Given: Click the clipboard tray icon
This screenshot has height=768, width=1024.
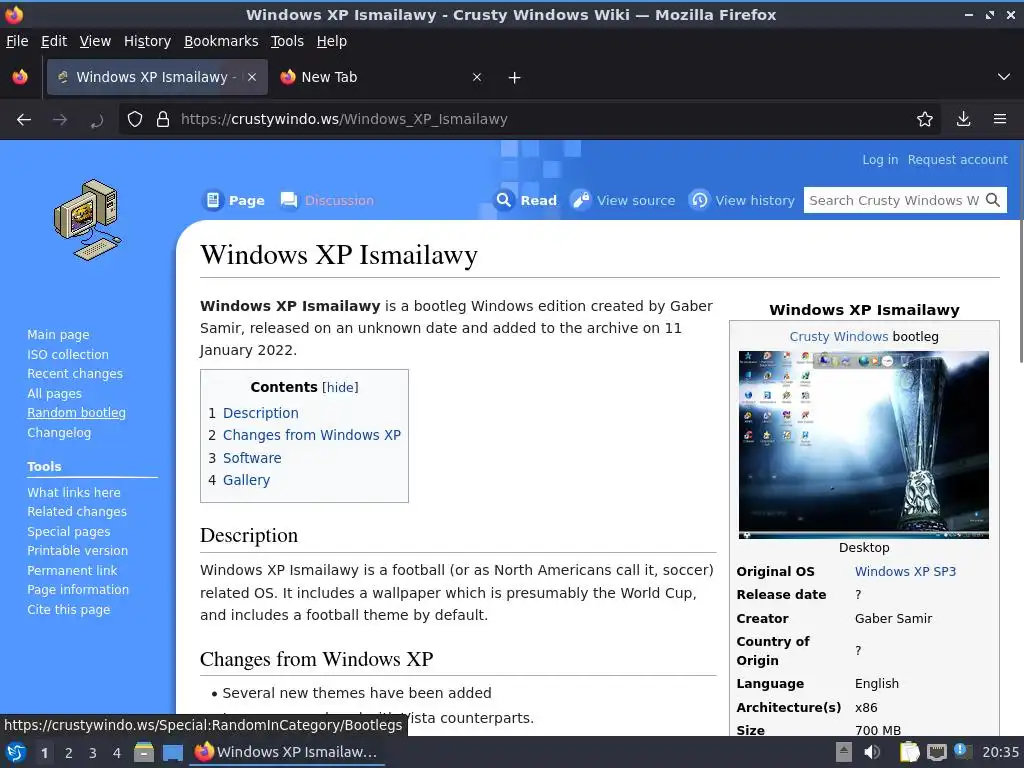Looking at the screenshot, I should (909, 752).
